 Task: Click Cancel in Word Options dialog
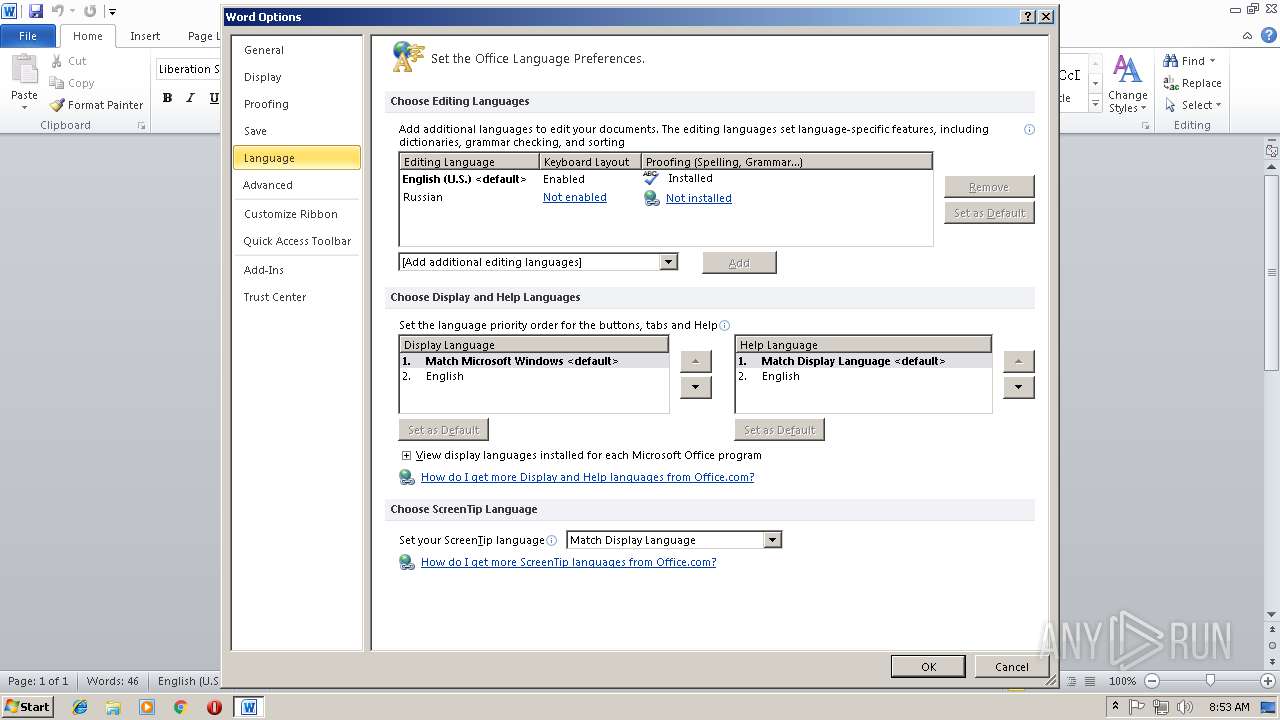pos(1012,667)
